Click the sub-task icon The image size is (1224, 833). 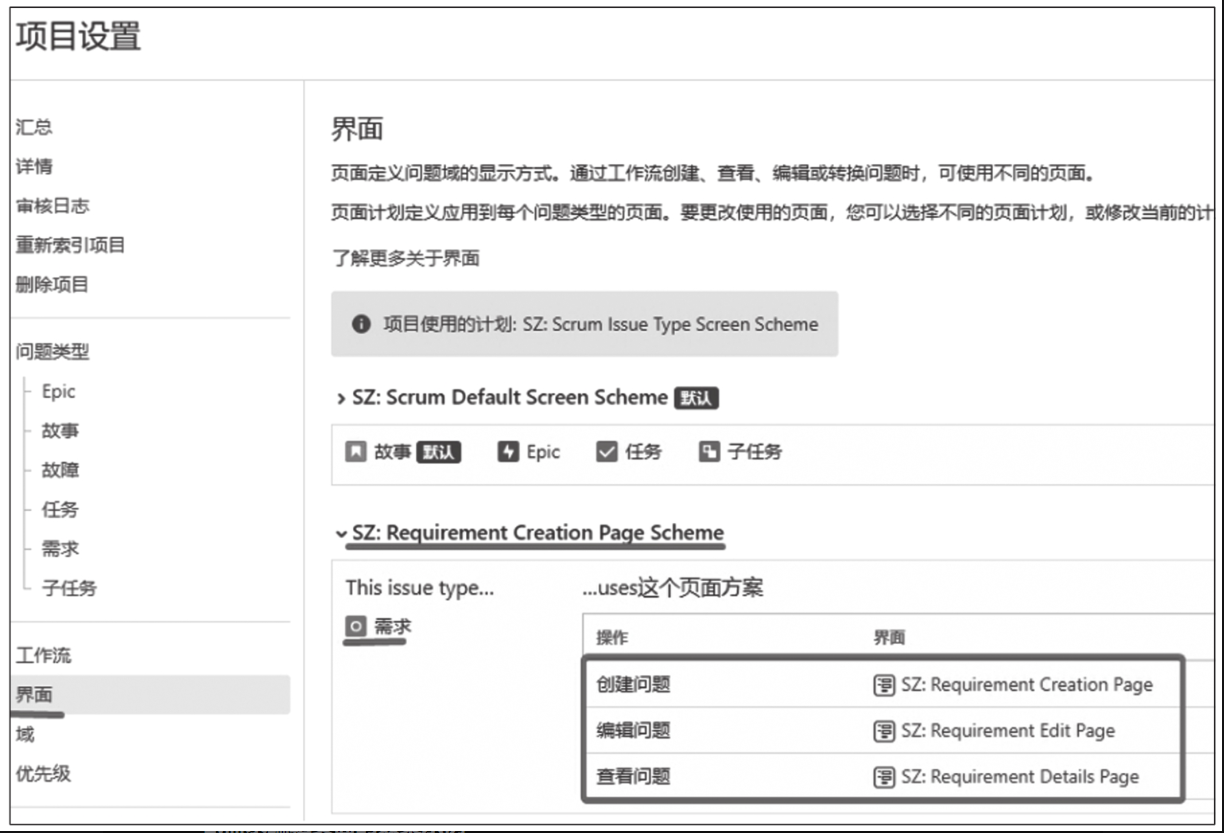[x=709, y=452]
